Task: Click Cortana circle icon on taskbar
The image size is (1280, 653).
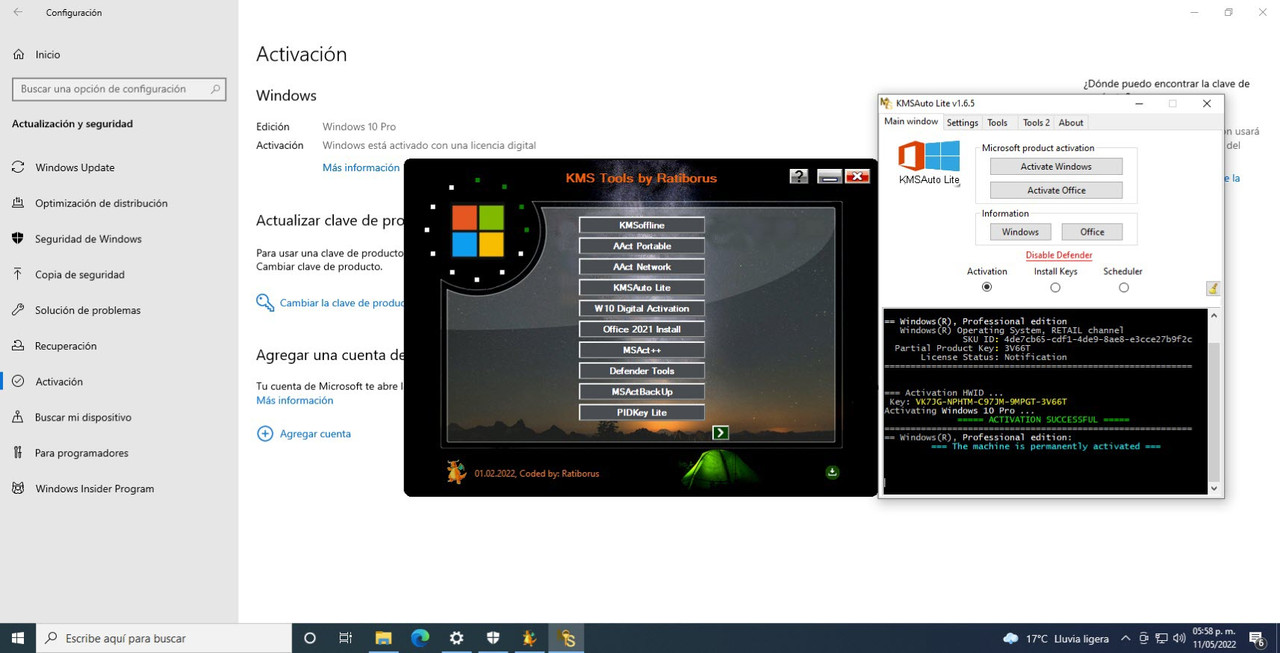Action: point(309,638)
